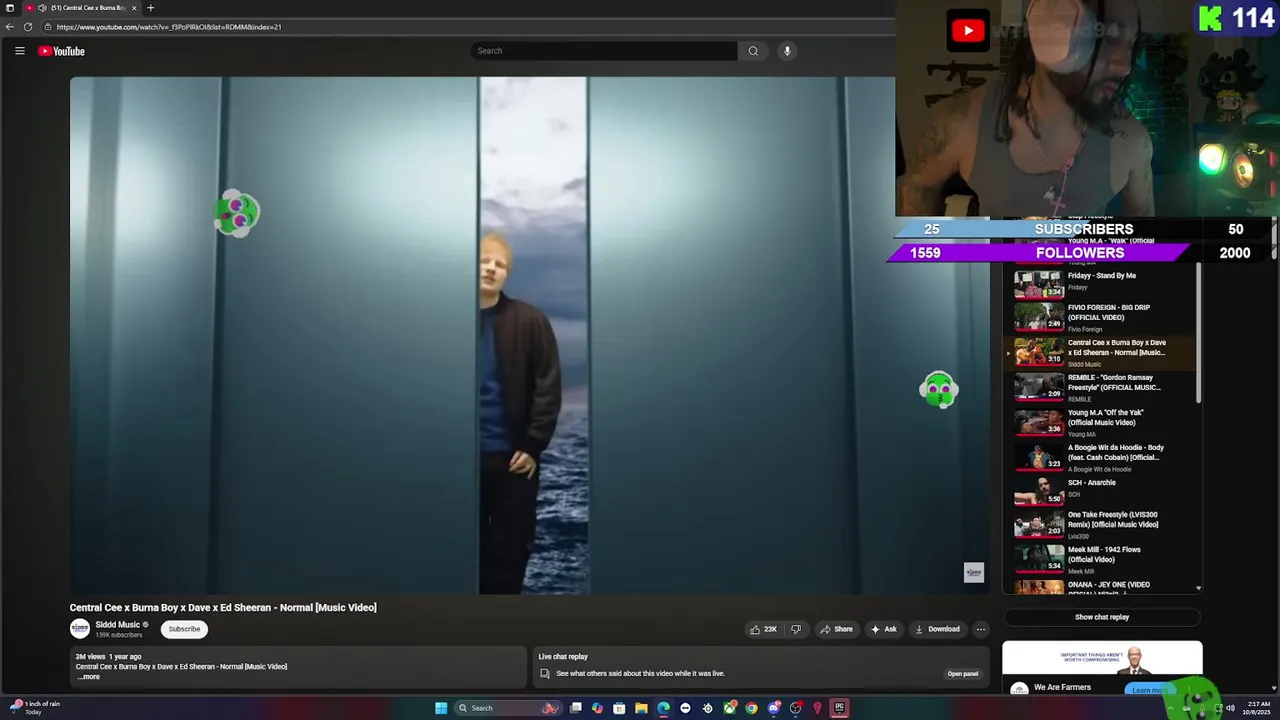
Task: Click the channel watermark in video corner
Action: point(974,572)
